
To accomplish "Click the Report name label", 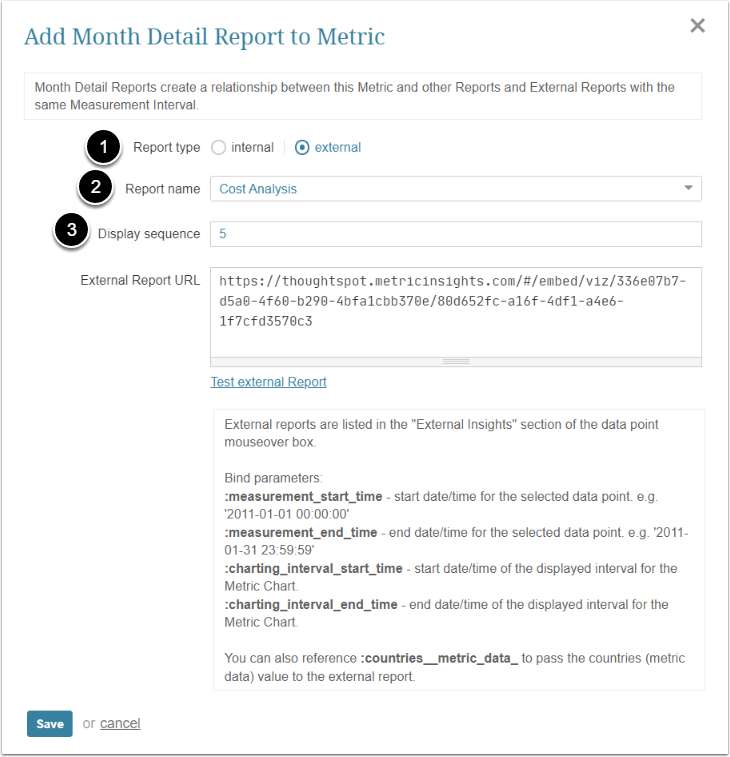I will (x=162, y=188).
